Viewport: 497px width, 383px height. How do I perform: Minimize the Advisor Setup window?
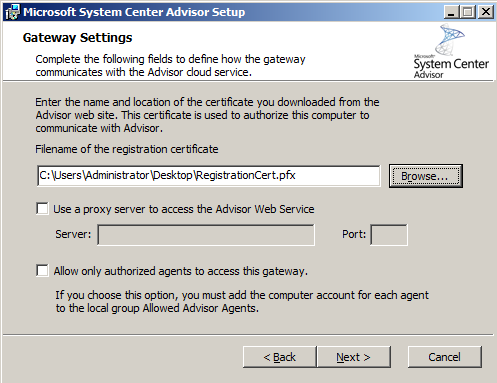(452, 12)
